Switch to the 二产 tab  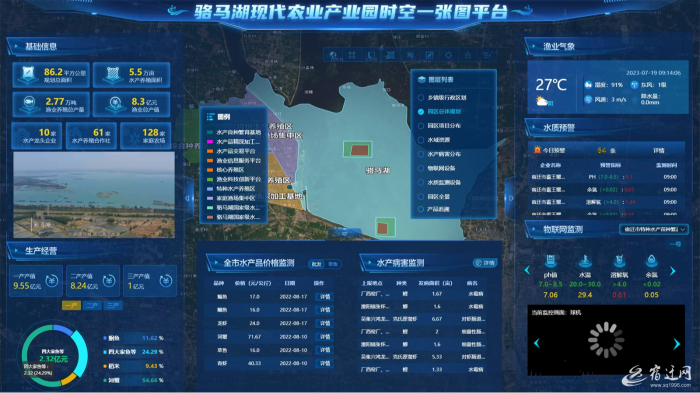92,305
